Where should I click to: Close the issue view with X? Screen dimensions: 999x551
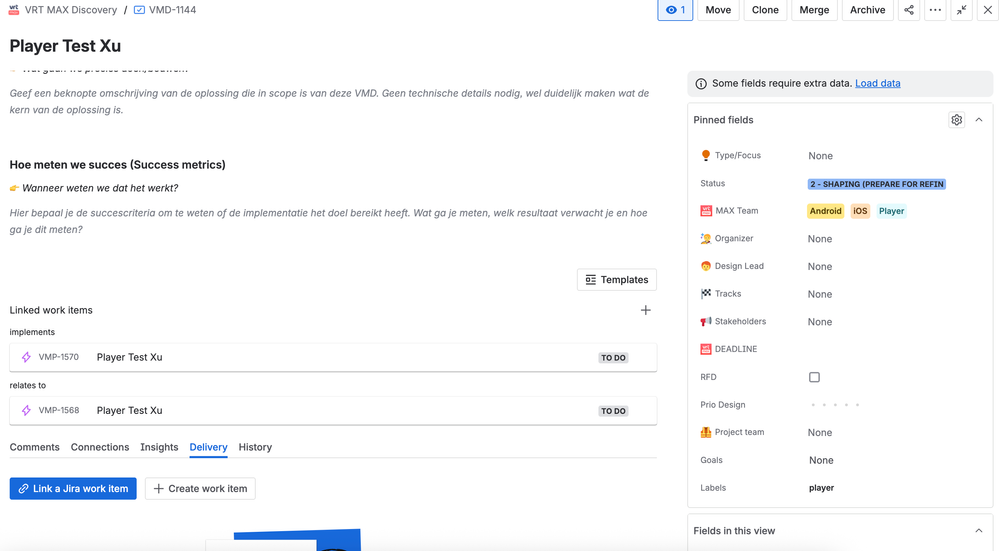[988, 10]
